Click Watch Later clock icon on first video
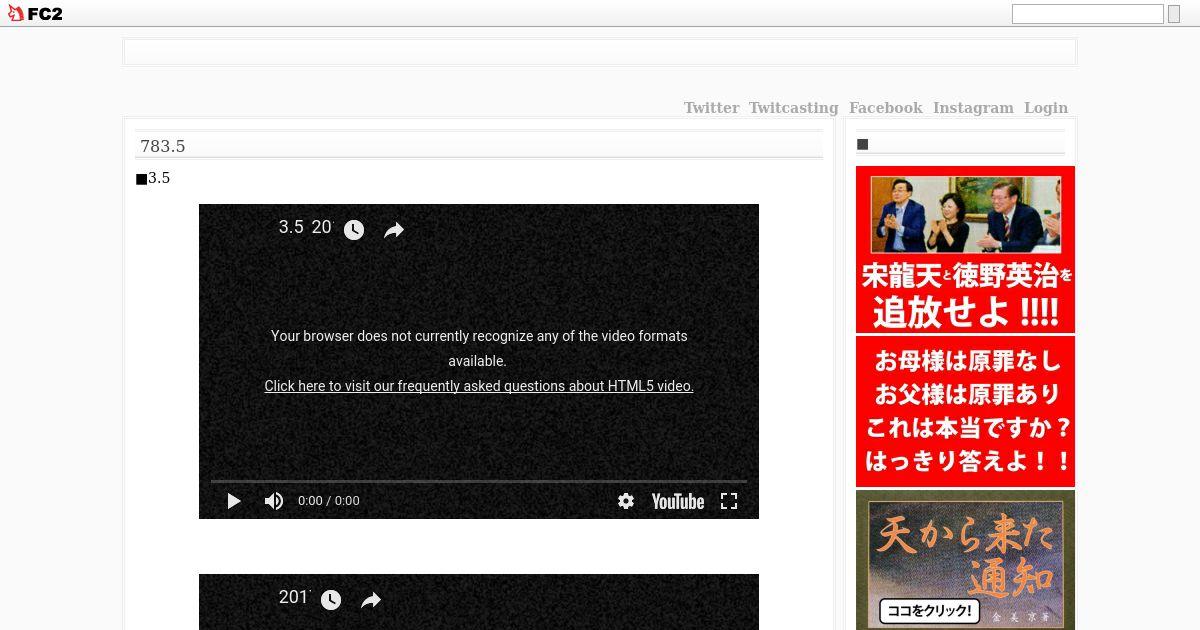Screen dimensions: 1200x630 [x=354, y=230]
